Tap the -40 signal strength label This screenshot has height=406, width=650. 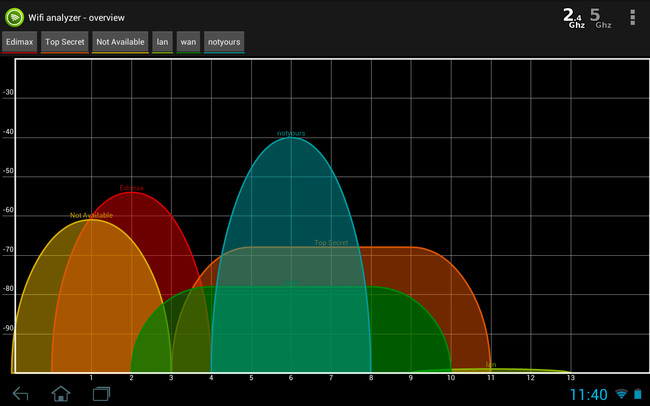8,132
